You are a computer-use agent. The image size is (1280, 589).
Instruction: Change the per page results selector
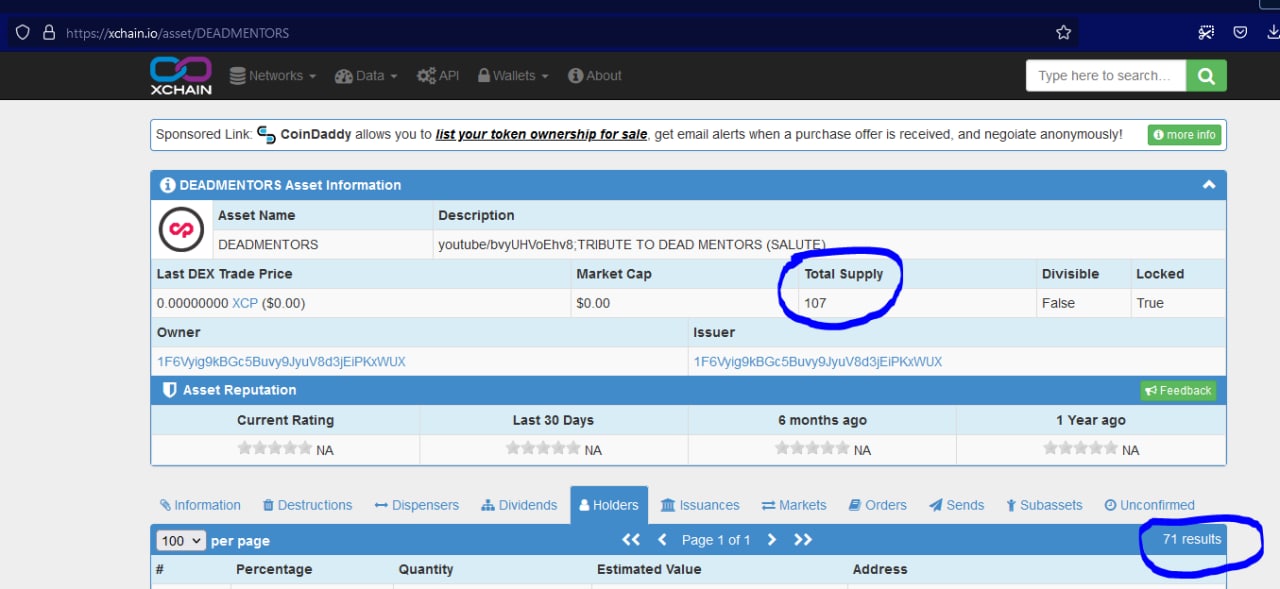[181, 541]
